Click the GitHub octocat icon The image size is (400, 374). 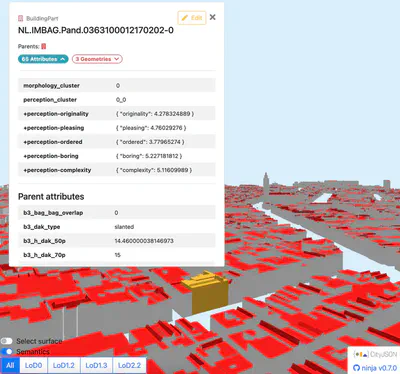(x=356, y=368)
